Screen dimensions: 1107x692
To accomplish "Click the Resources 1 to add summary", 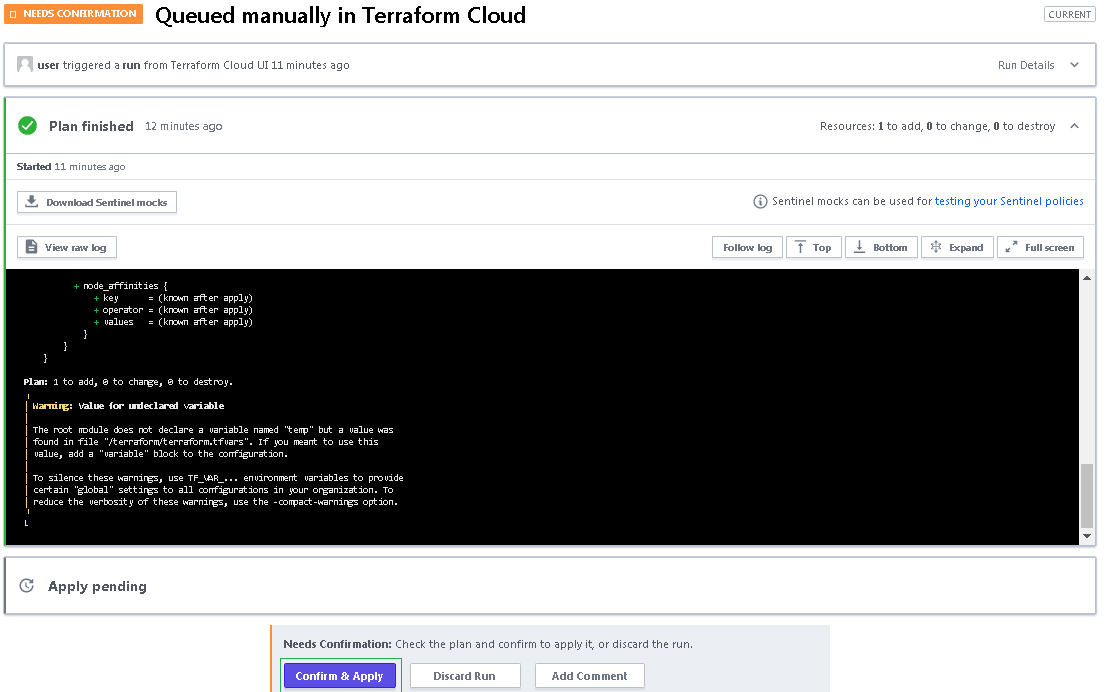I will click(937, 126).
